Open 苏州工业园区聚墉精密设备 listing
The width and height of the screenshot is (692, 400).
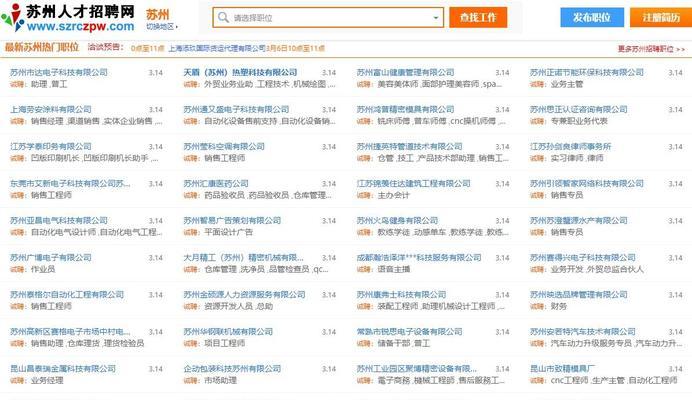(x=416, y=369)
